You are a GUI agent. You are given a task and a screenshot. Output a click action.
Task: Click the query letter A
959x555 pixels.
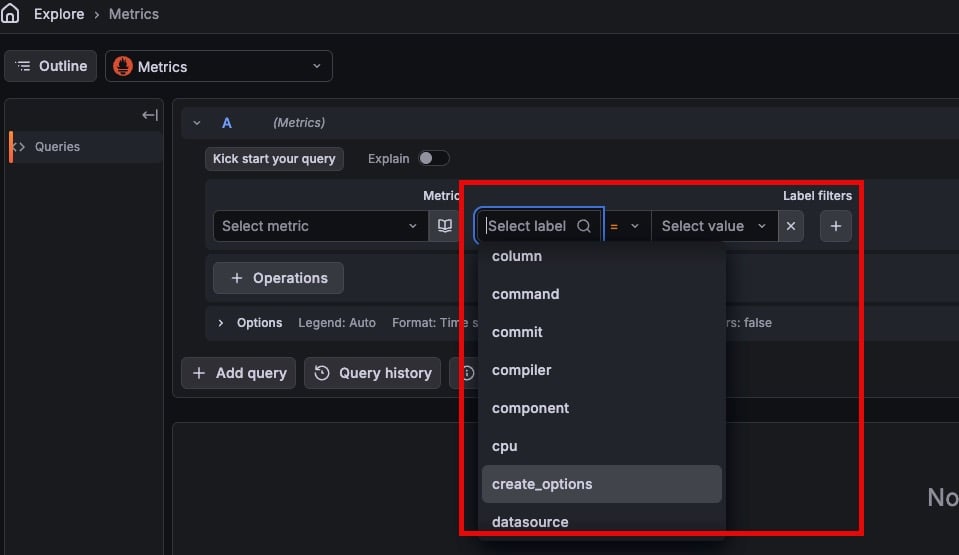[x=227, y=123]
